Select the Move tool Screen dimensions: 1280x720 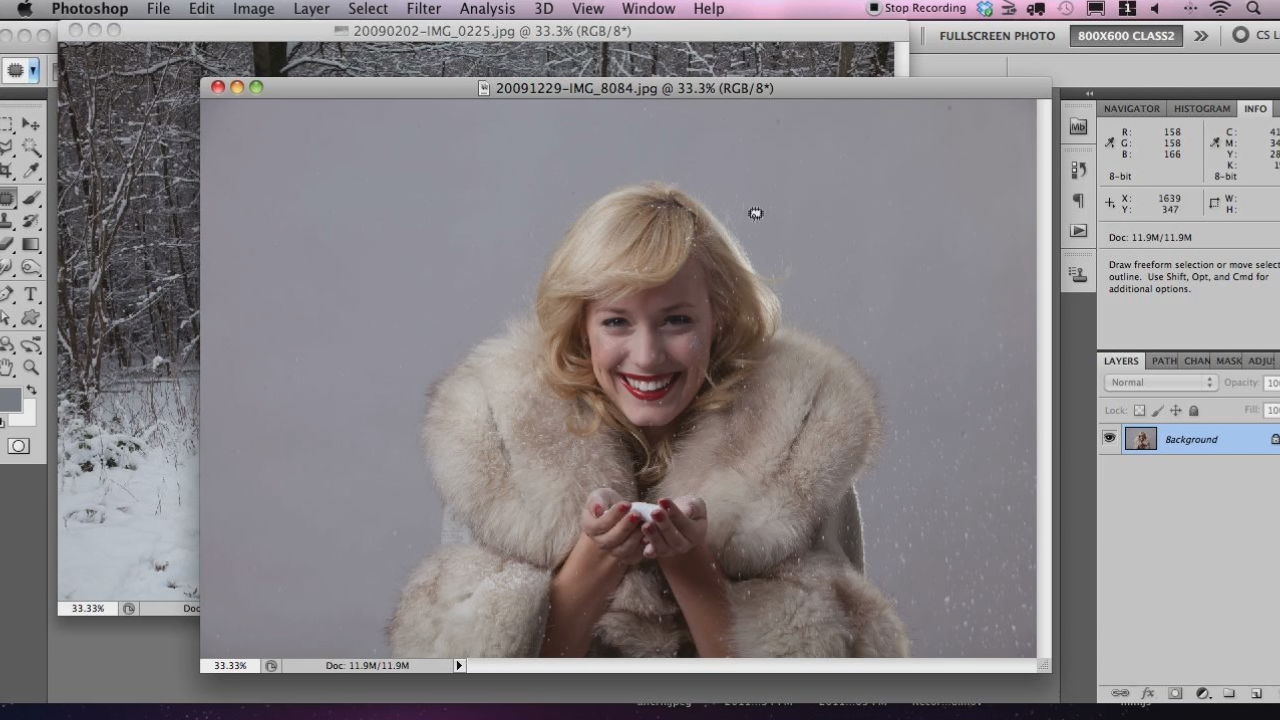click(x=32, y=125)
